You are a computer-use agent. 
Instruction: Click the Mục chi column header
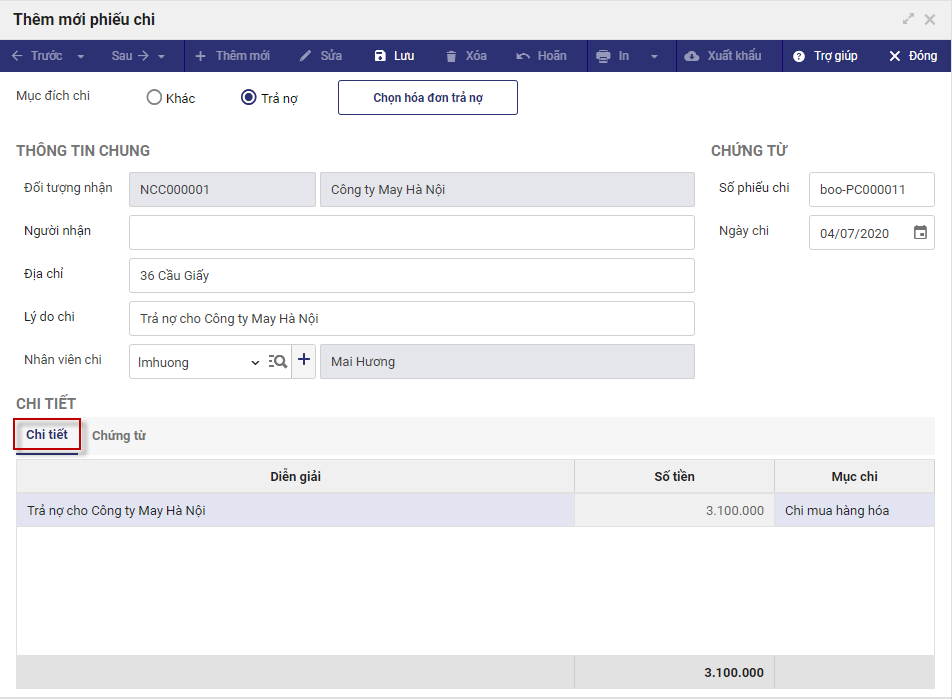coord(854,477)
